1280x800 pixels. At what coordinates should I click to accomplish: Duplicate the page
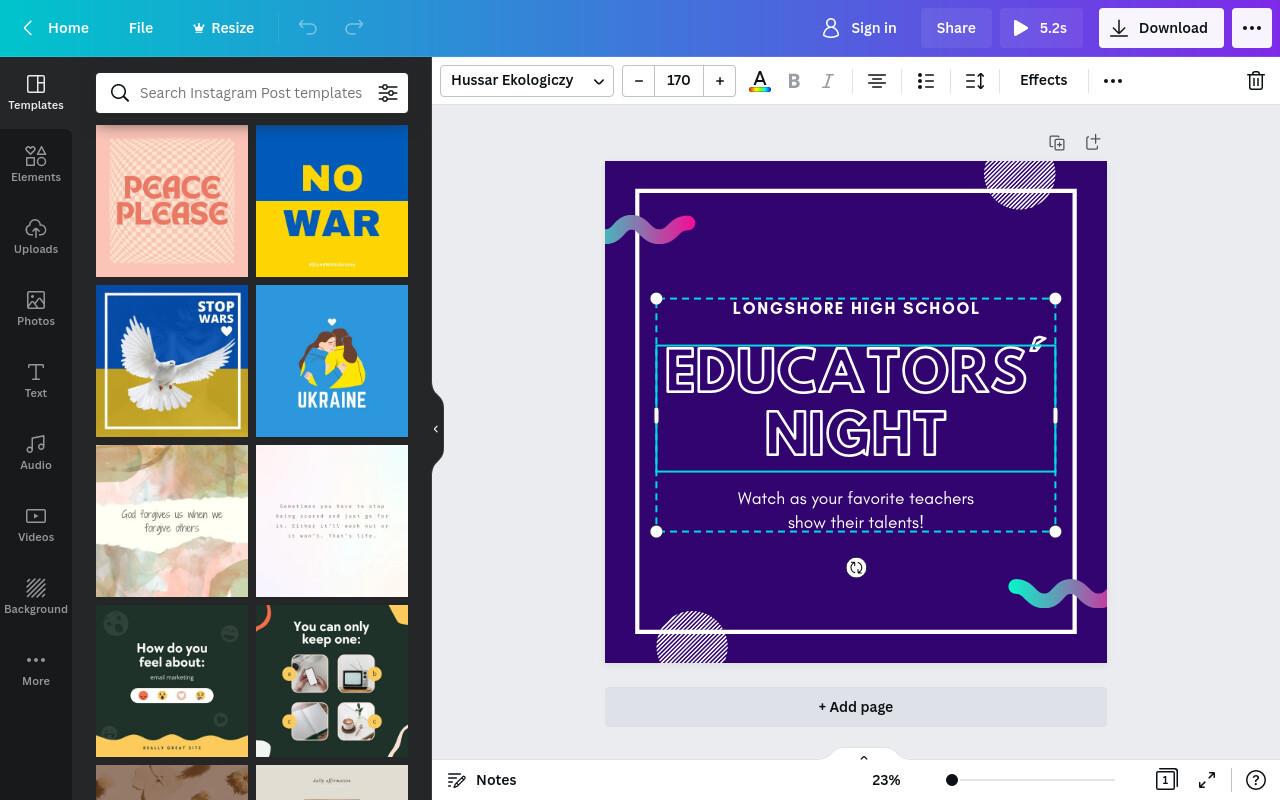1057,143
